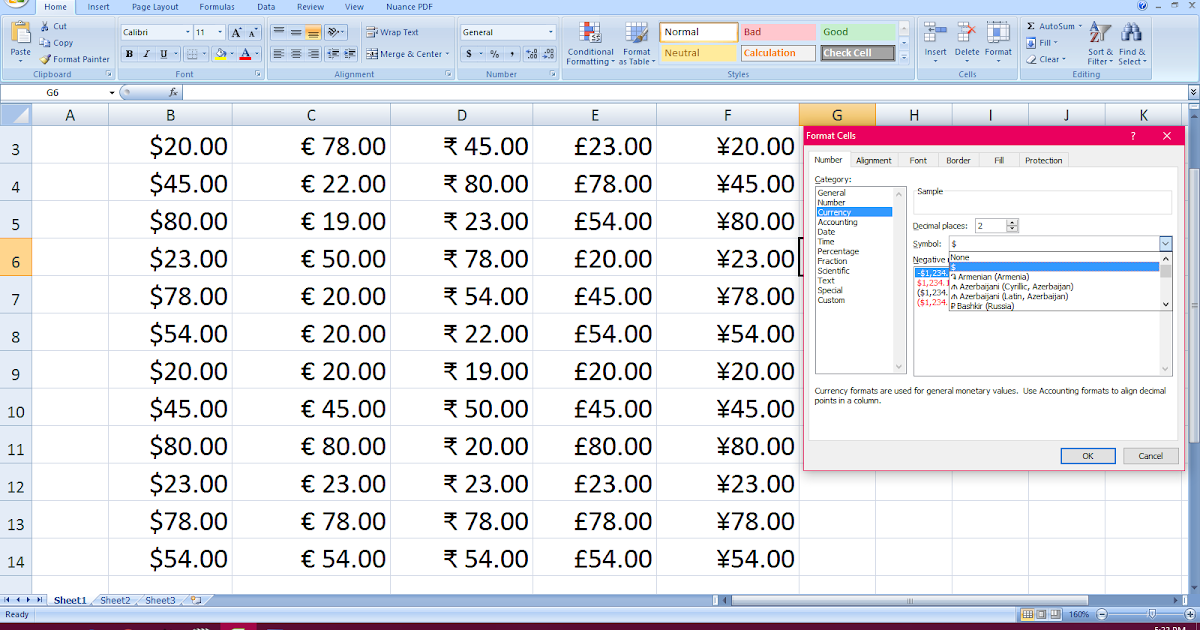The width and height of the screenshot is (1200, 630).
Task: Toggle Italic formatting
Action: coord(145,54)
